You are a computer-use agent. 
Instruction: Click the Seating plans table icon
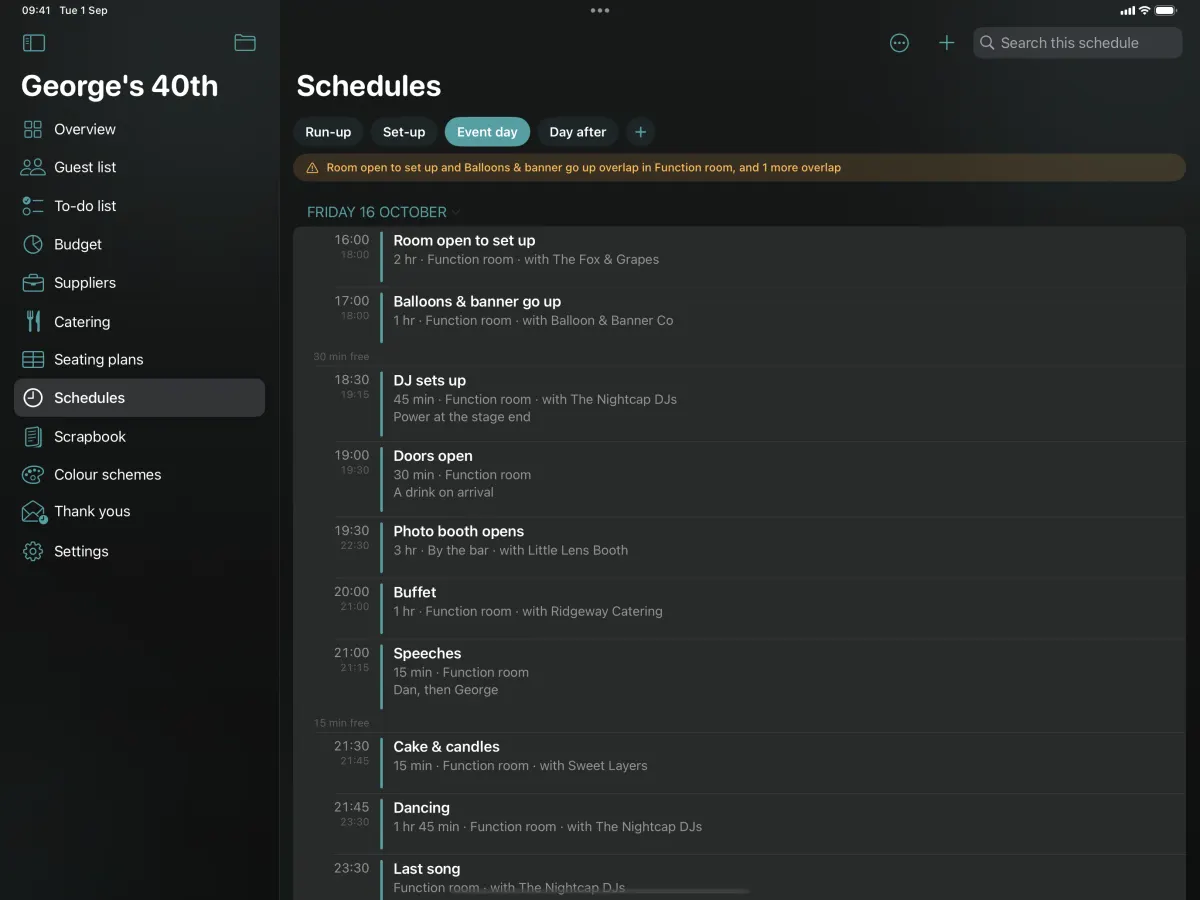pyautogui.click(x=33, y=359)
